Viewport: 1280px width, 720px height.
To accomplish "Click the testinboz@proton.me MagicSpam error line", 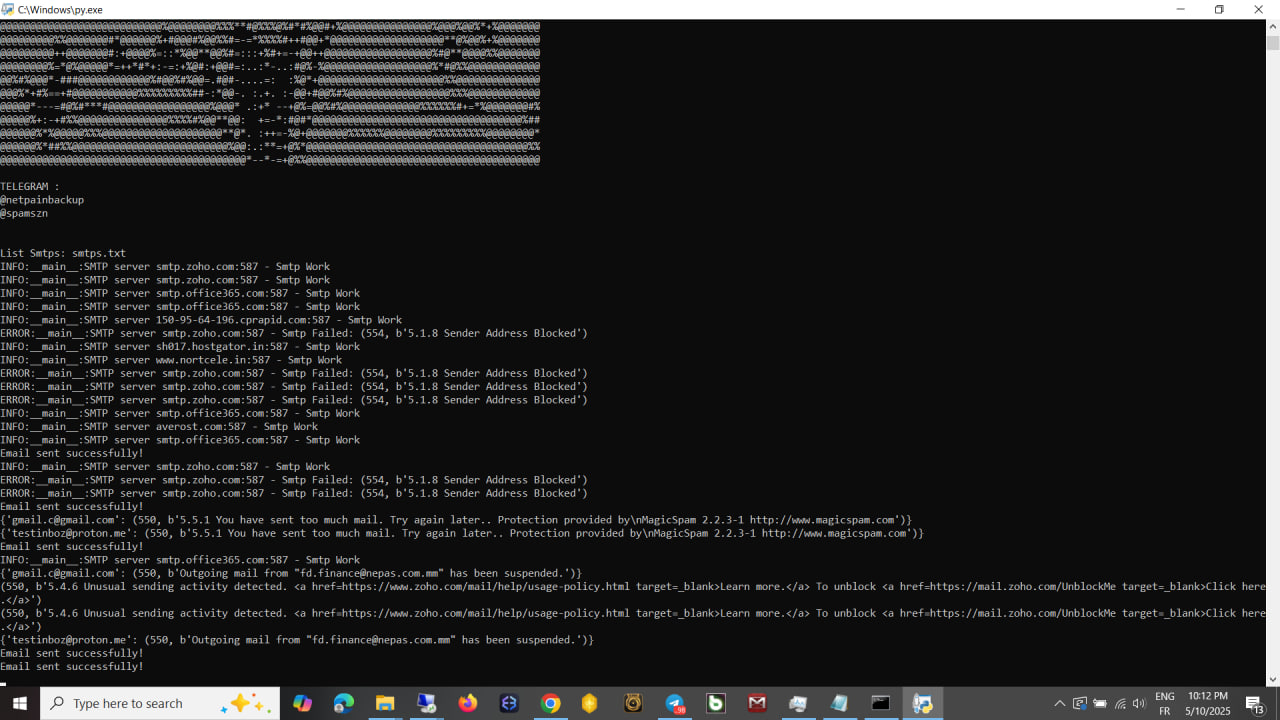I will coord(462,533).
